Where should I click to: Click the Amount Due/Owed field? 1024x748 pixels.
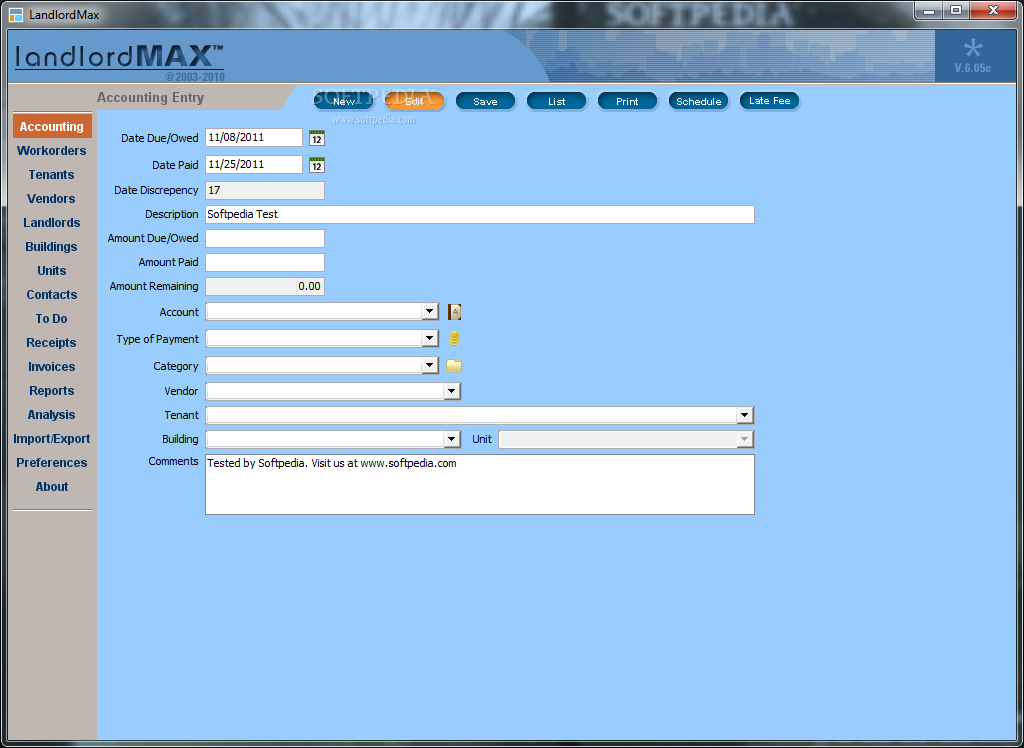click(264, 238)
